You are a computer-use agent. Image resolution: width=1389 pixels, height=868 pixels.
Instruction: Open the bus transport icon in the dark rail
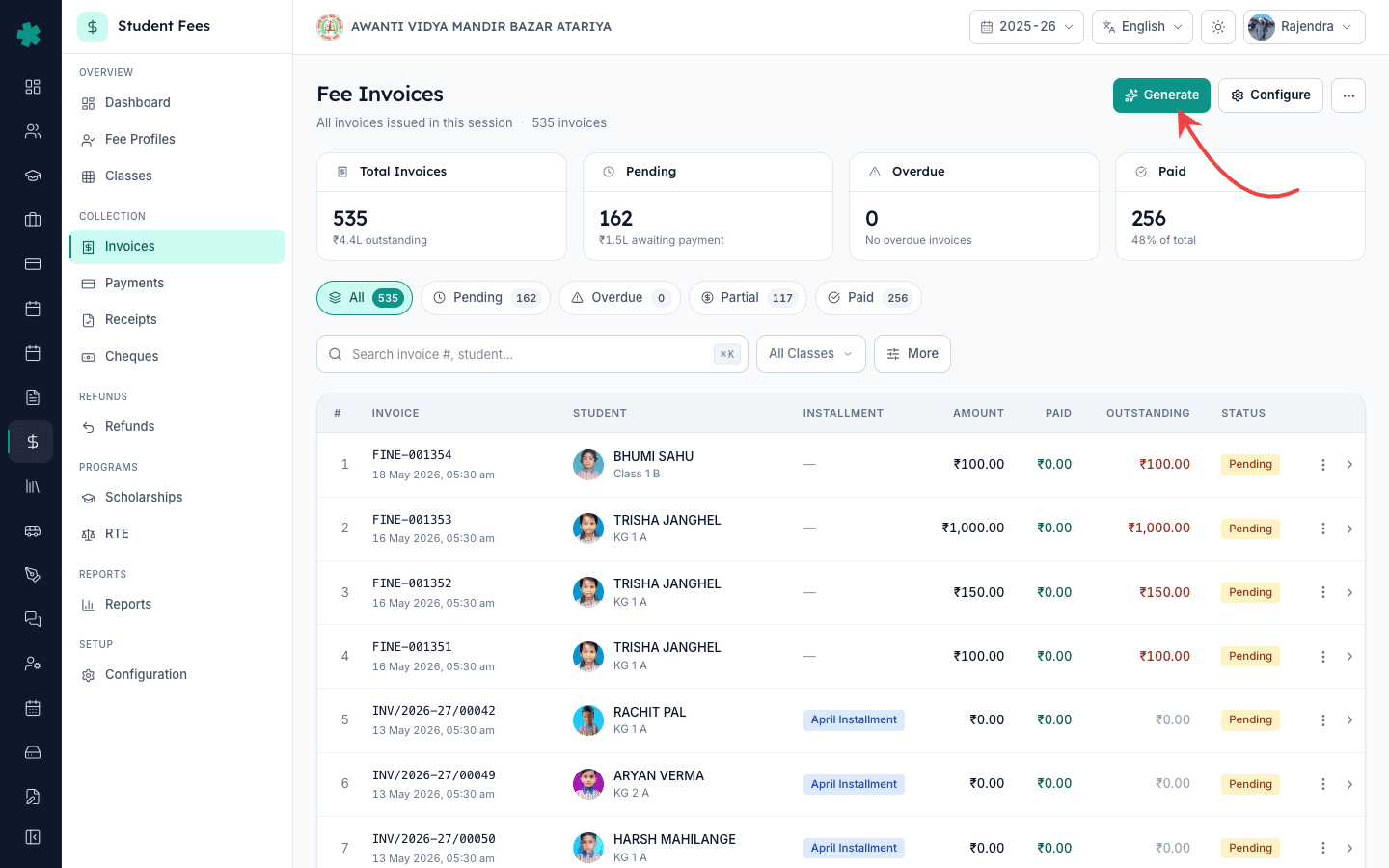[x=33, y=530]
